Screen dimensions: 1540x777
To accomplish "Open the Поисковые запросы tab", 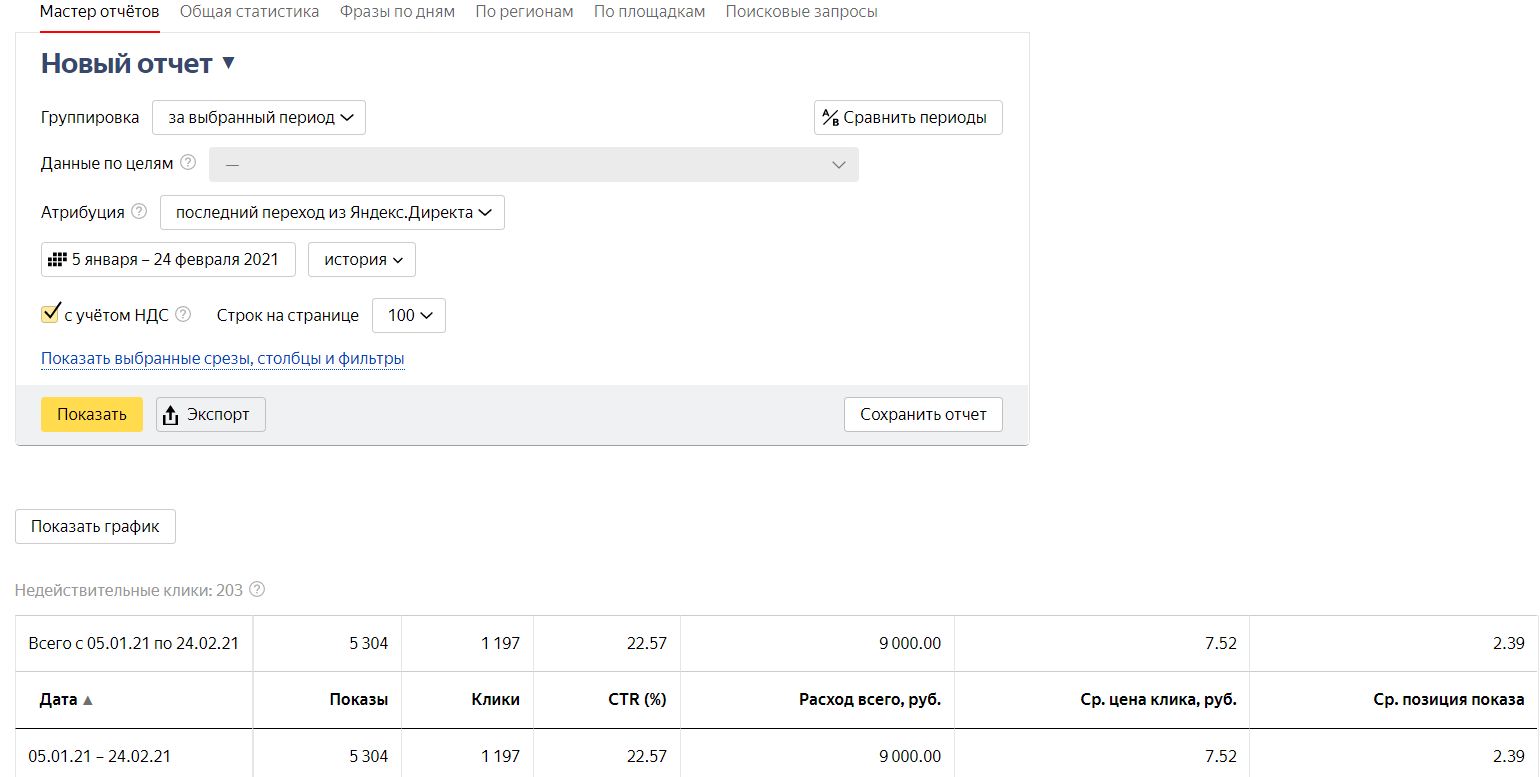I will (802, 12).
